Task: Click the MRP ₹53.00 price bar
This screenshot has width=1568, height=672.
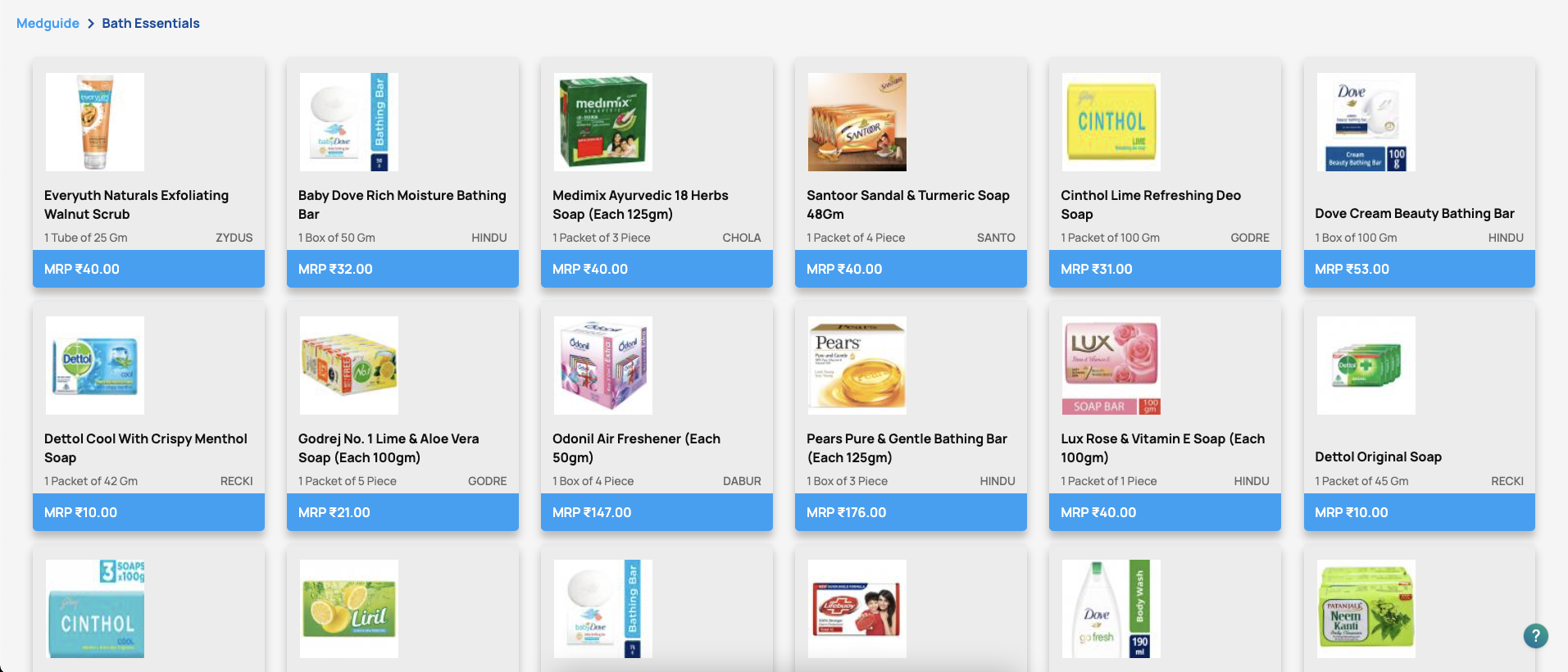Action: click(1419, 269)
